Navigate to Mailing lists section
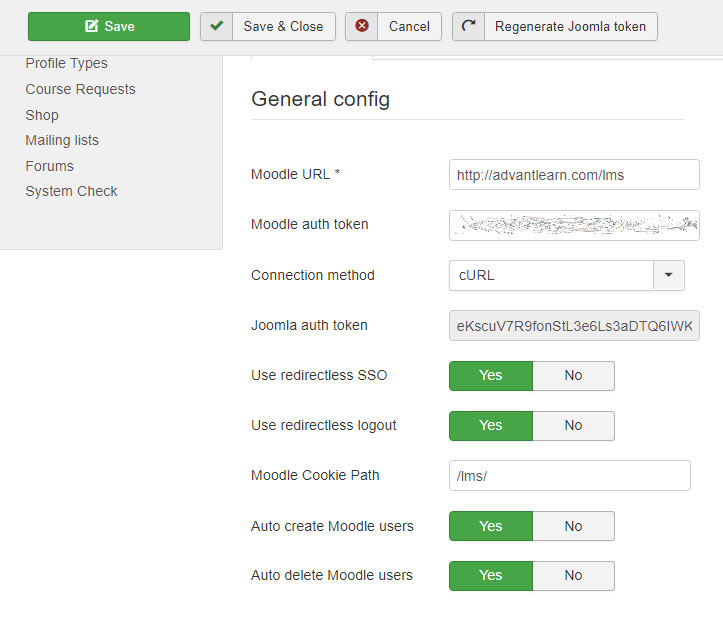723x626 pixels. tap(62, 140)
